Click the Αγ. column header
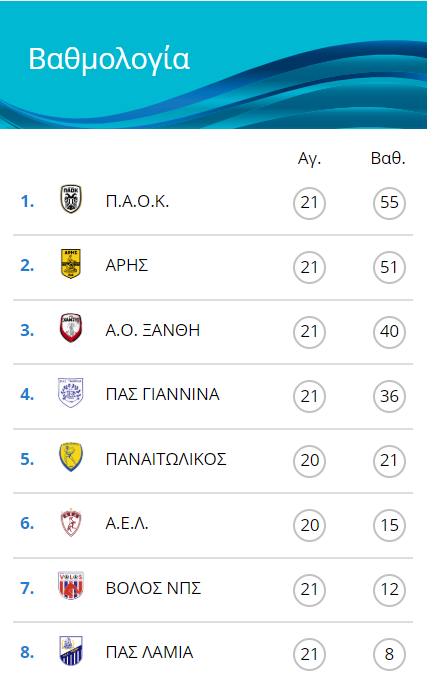Image resolution: width=427 pixels, height=686 pixels. [309, 158]
